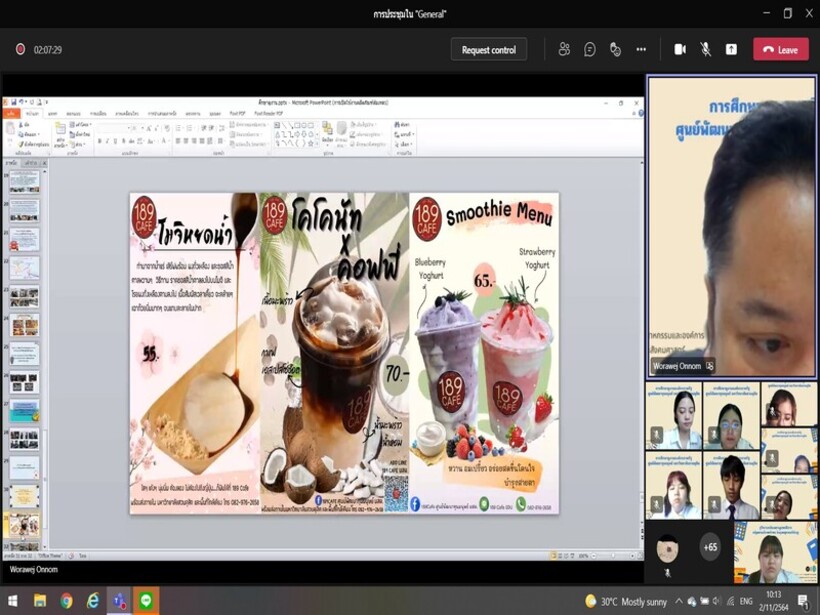820x615 pixels.
Task: Toggle bold formatting in PowerPoint
Action: pos(100,141)
